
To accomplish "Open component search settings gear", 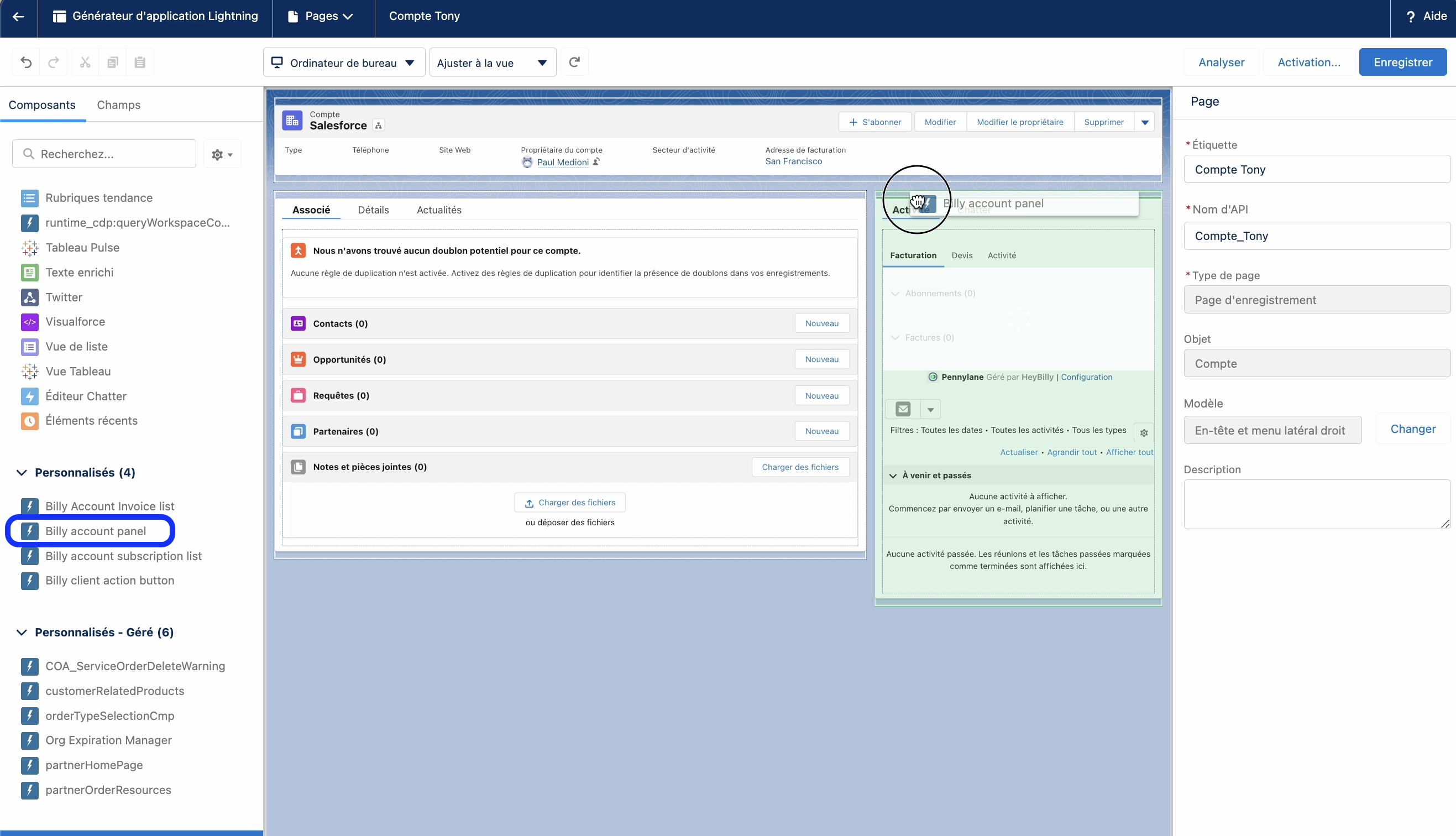I will click(x=222, y=154).
